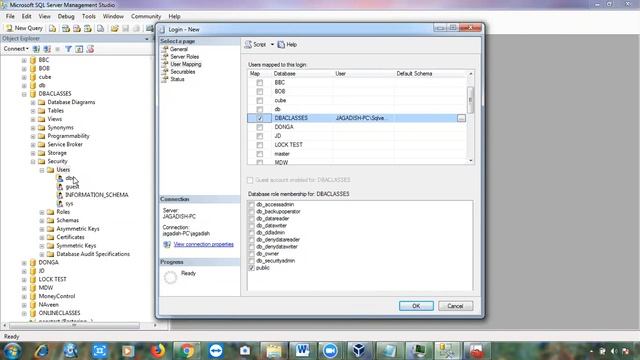Select the guest user in Users
The height and width of the screenshot is (360, 640).
[72, 187]
